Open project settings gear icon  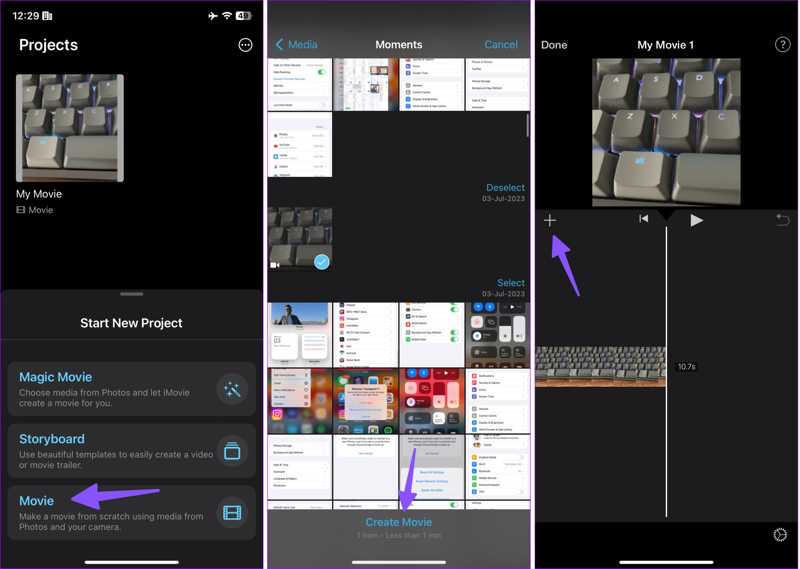click(780, 535)
